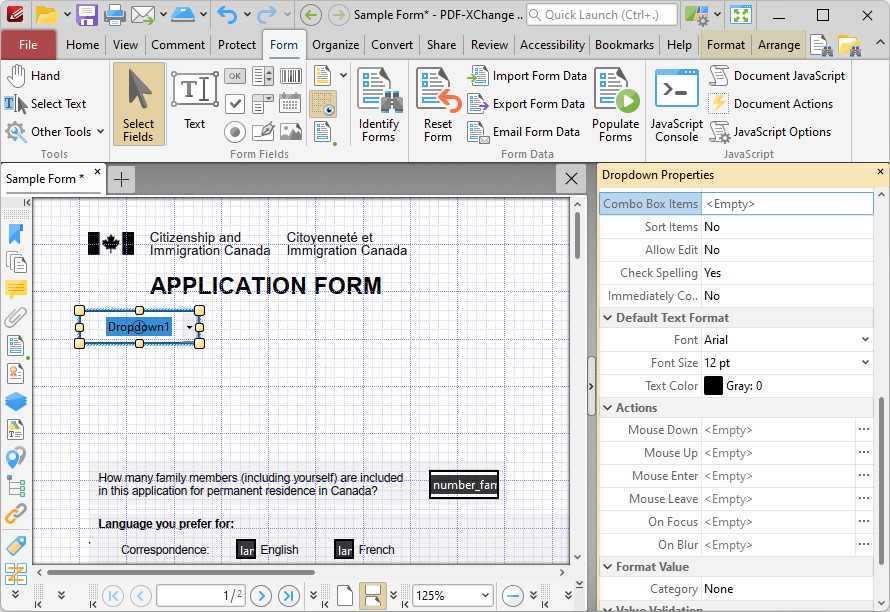Screen dimensions: 890x612
Task: Activate the Select Text tool
Action: 45,104
